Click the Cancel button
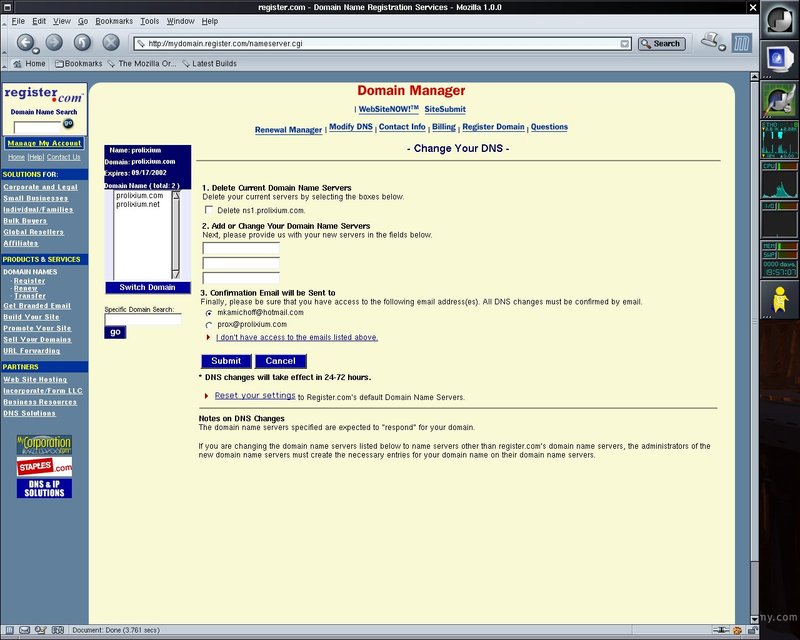The width and height of the screenshot is (800, 640). pyautogui.click(x=281, y=361)
